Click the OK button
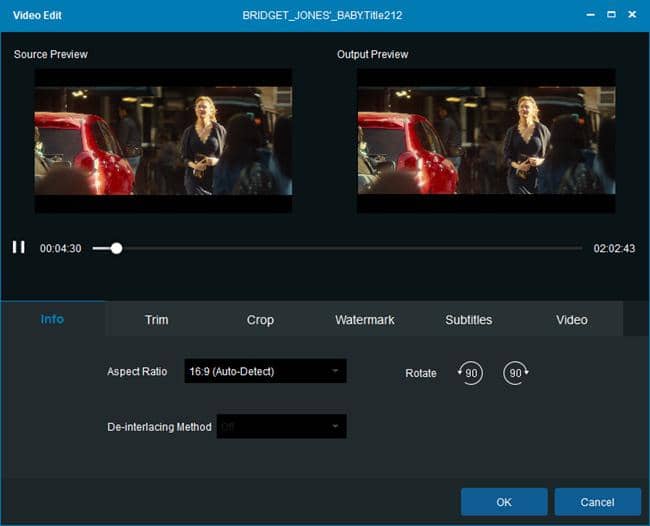Image resolution: width=650 pixels, height=526 pixels. 504,502
